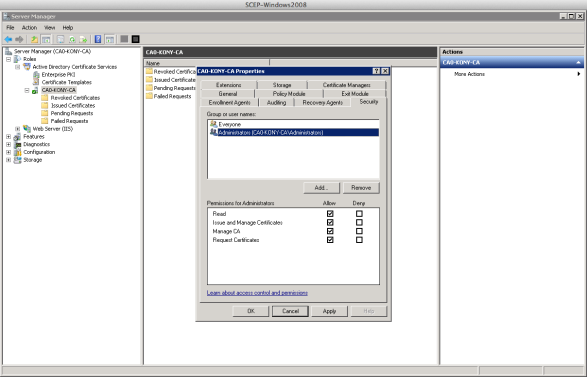Click the gray Start Service toolbar icon
Screen dimensions: 587x377
point(124,39)
